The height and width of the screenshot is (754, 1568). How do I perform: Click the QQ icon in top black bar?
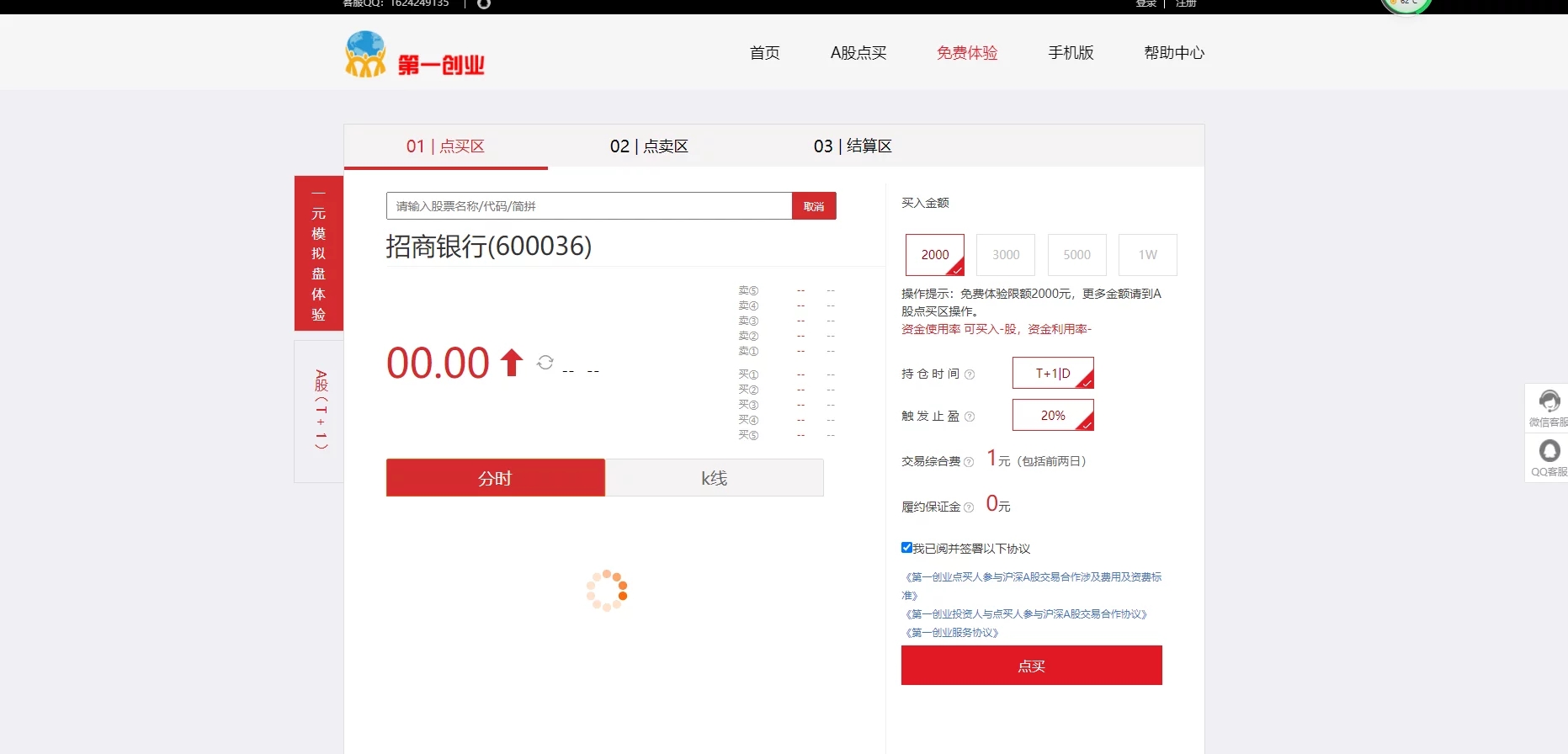point(484,4)
